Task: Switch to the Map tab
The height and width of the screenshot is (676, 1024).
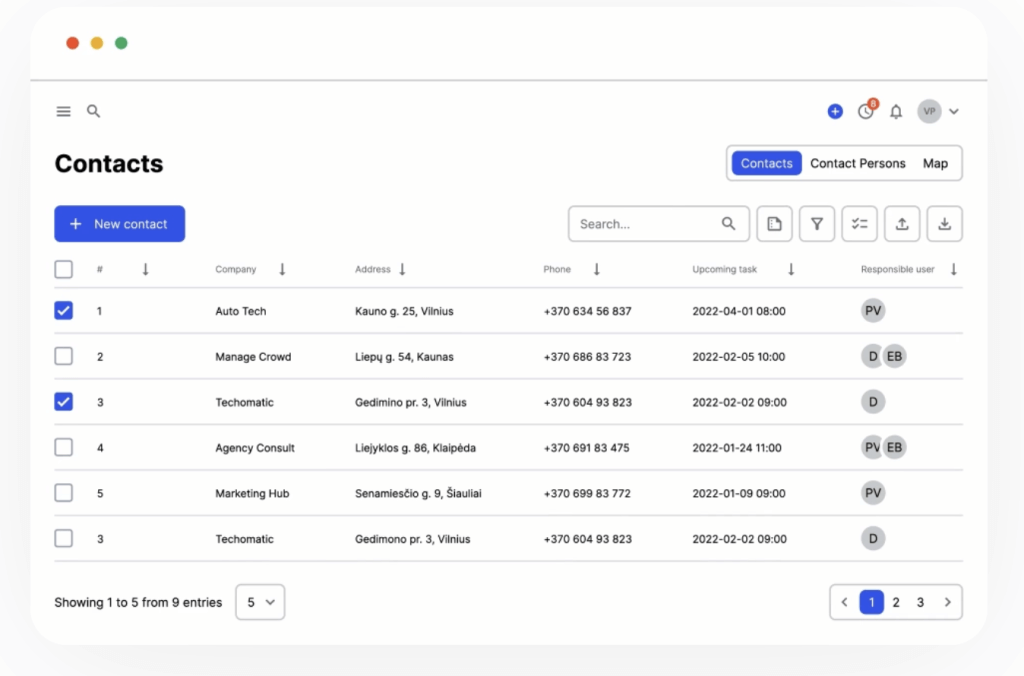Action: click(x=935, y=163)
